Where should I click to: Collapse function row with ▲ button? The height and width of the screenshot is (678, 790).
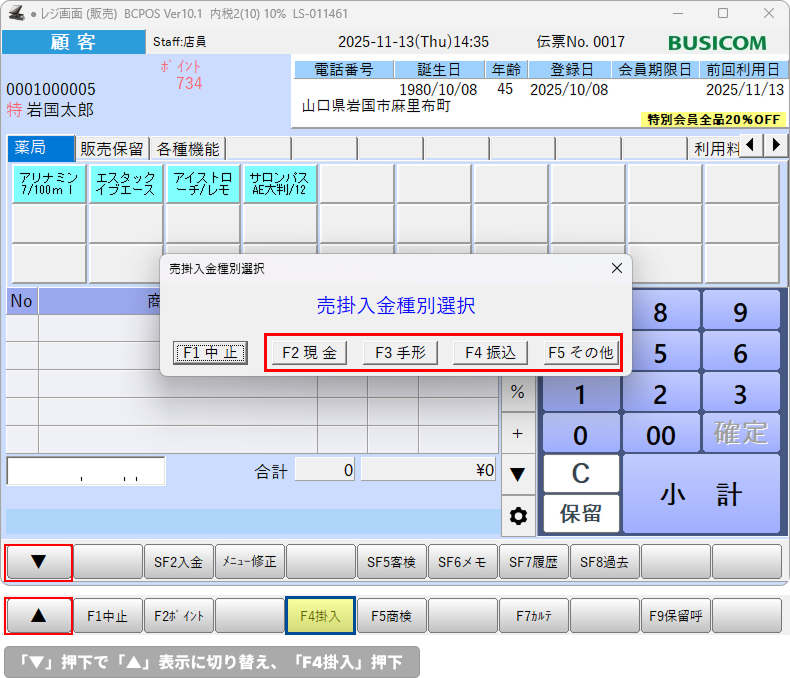coord(39,616)
